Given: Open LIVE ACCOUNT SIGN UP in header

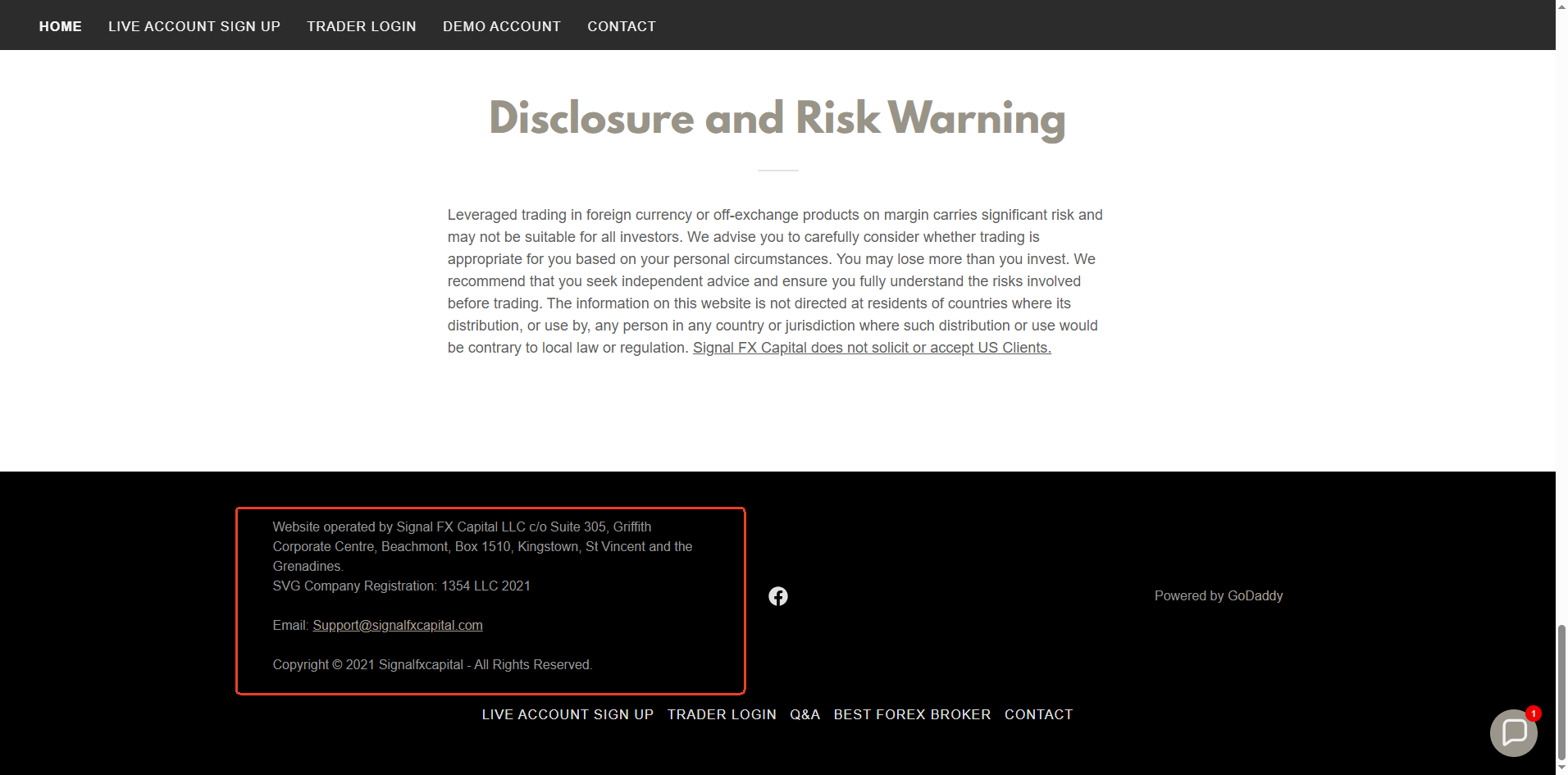Looking at the screenshot, I should pos(194,26).
